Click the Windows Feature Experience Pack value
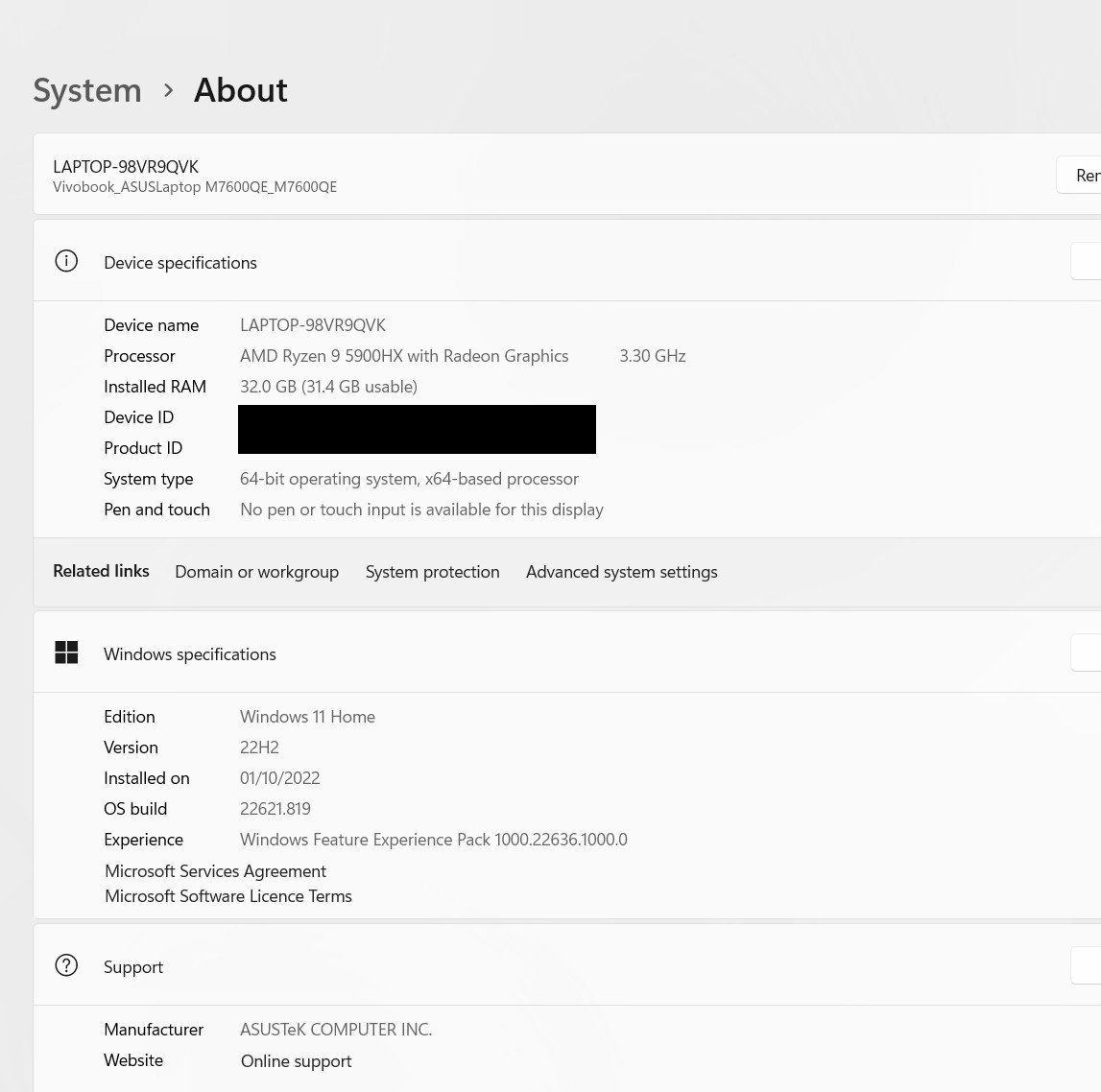The width and height of the screenshot is (1101, 1092). click(x=434, y=840)
